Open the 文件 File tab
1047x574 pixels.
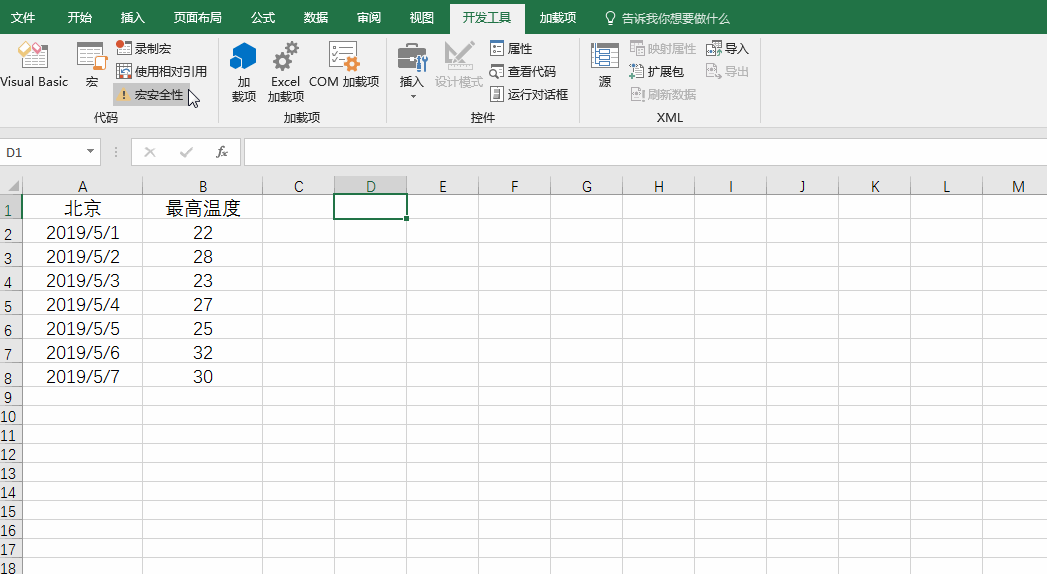tap(23, 18)
